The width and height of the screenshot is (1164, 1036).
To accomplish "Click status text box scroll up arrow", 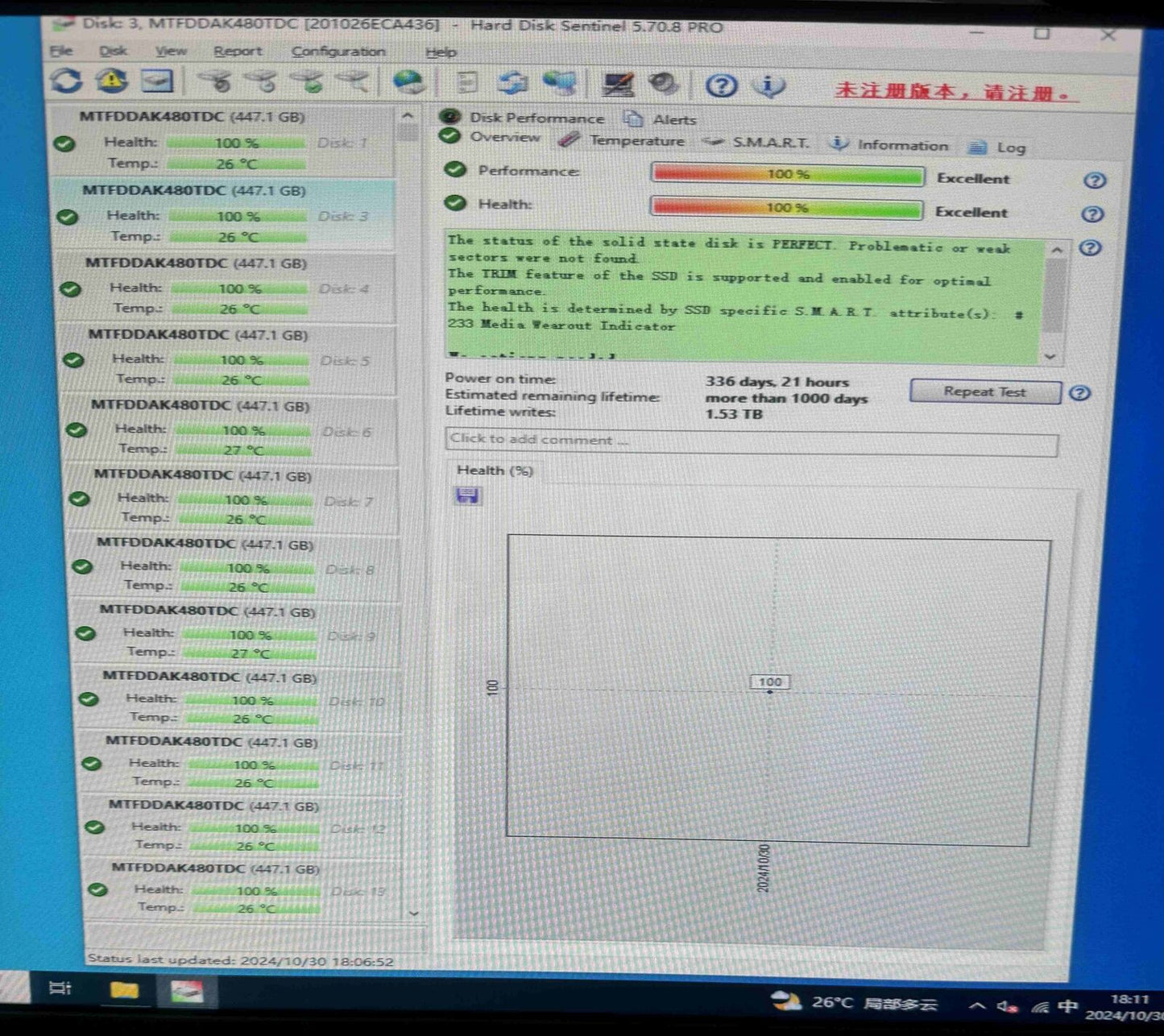I will tap(1056, 251).
